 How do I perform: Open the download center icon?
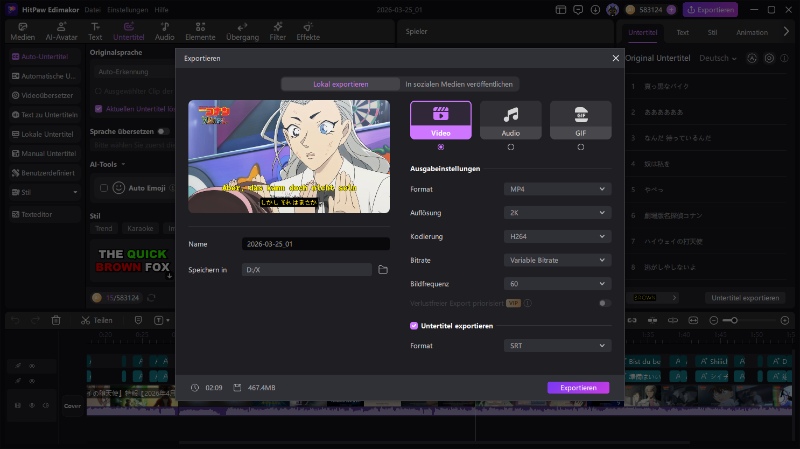point(595,10)
